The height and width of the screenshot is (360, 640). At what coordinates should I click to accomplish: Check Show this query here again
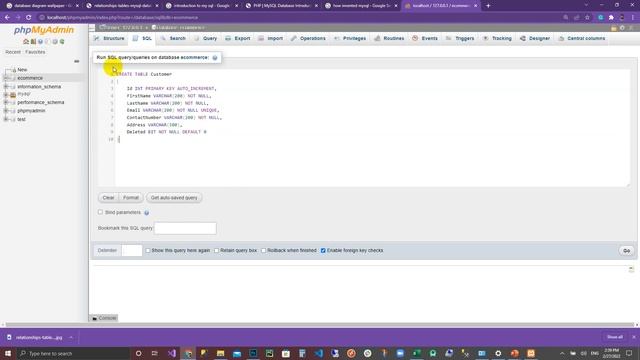148,251
